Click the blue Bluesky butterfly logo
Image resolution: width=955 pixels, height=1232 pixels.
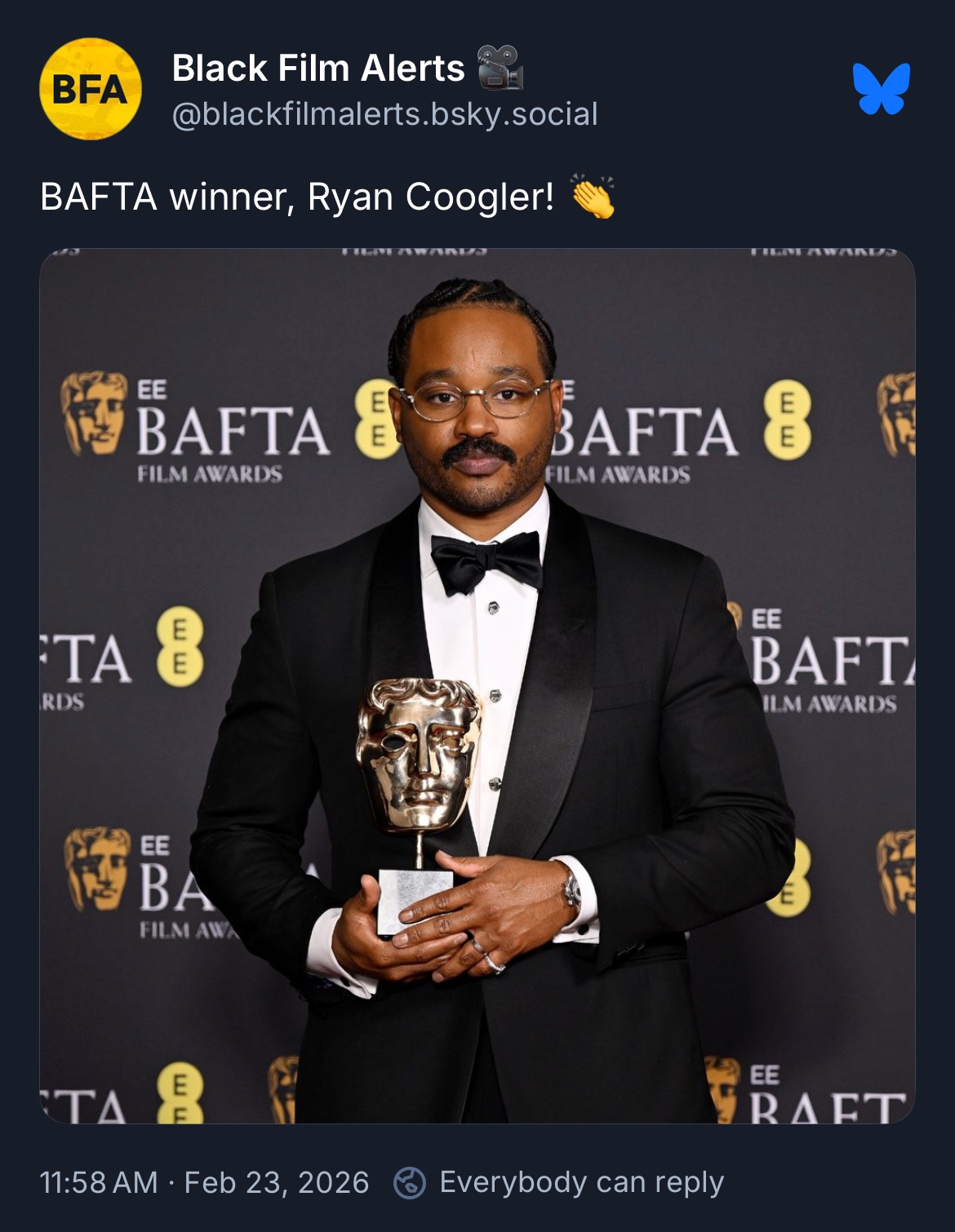tap(882, 88)
